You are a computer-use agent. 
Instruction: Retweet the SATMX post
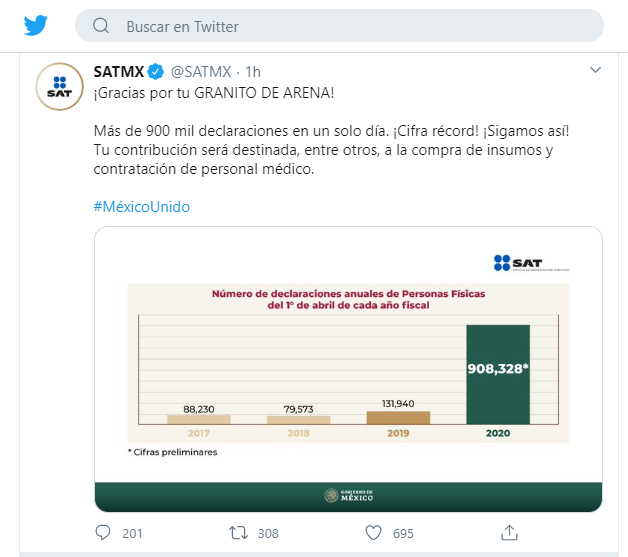click(238, 533)
